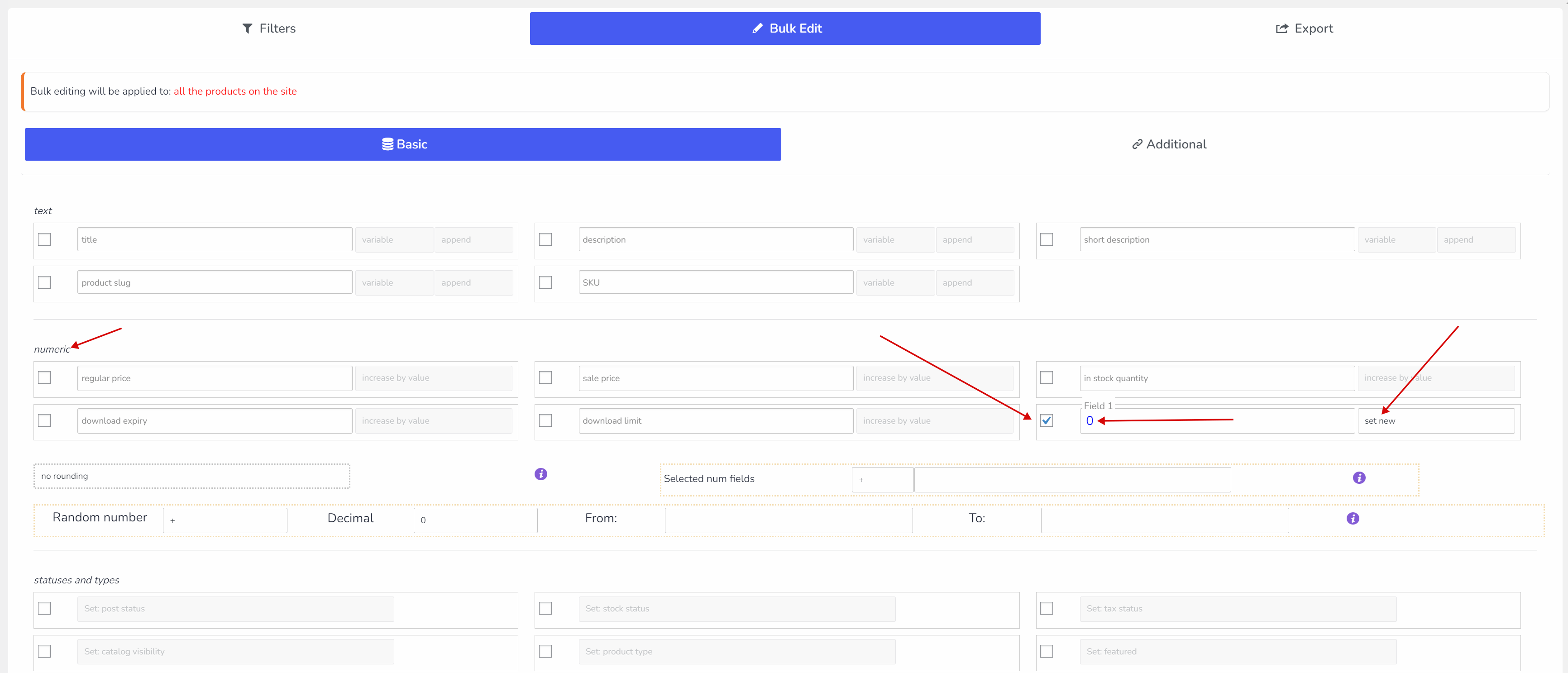Switch to the Additional sub-tab
This screenshot has height=673, width=1568.
click(x=1168, y=144)
